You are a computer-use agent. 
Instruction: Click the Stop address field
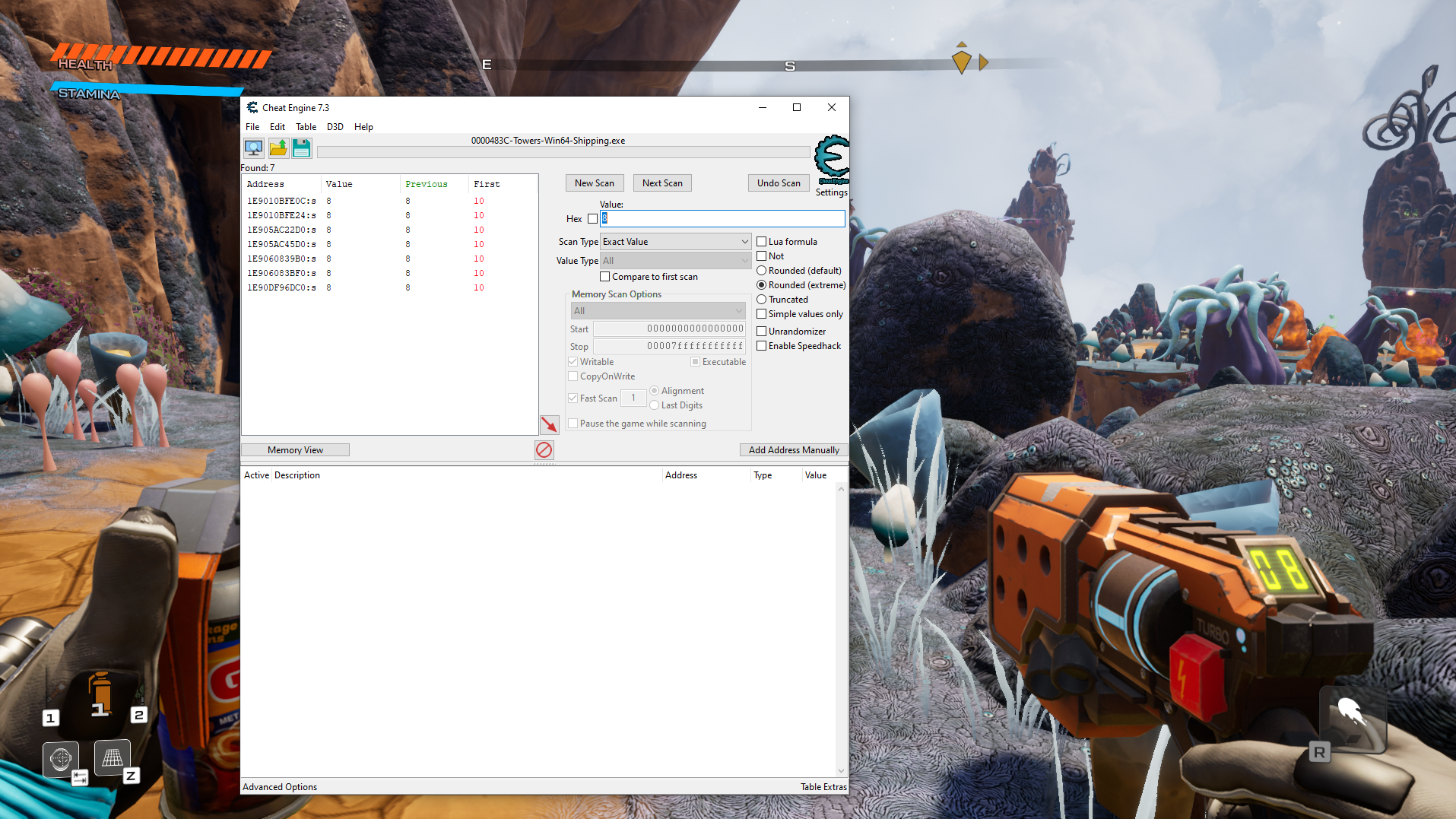tap(669, 347)
